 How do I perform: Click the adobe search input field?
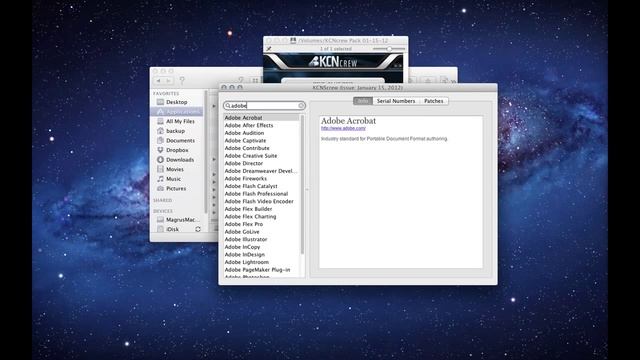coord(264,106)
